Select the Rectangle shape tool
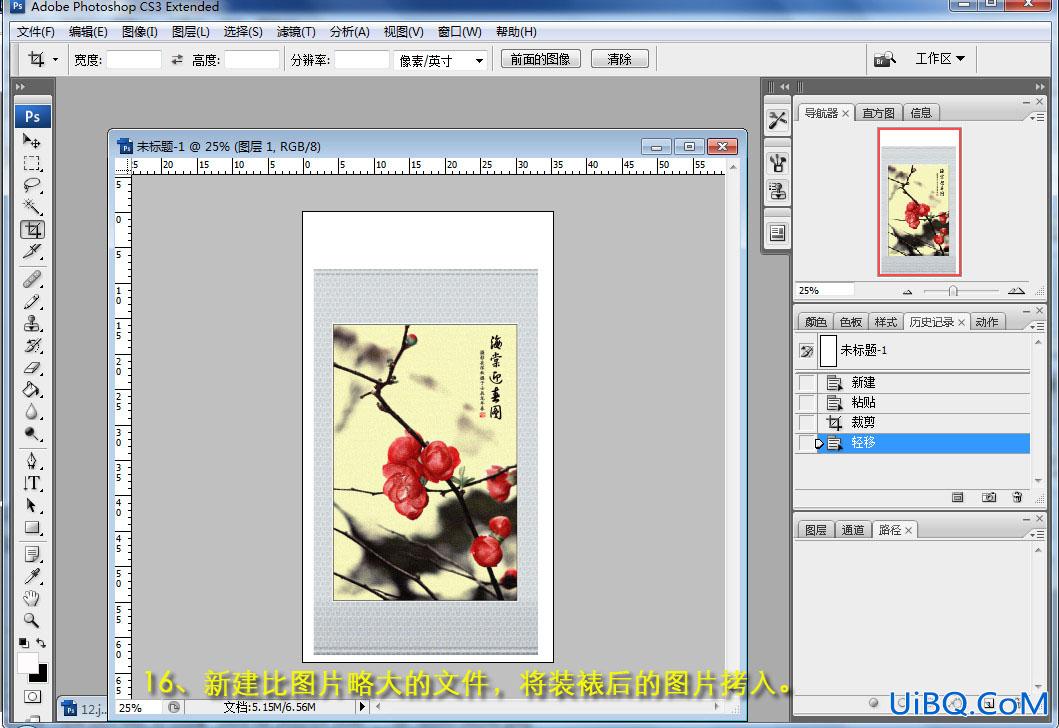This screenshot has width=1059, height=728. coord(32,527)
